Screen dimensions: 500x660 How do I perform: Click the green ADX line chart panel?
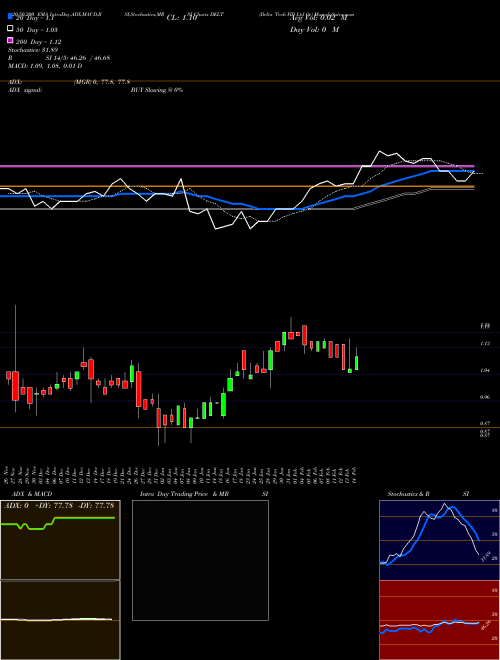(60, 540)
